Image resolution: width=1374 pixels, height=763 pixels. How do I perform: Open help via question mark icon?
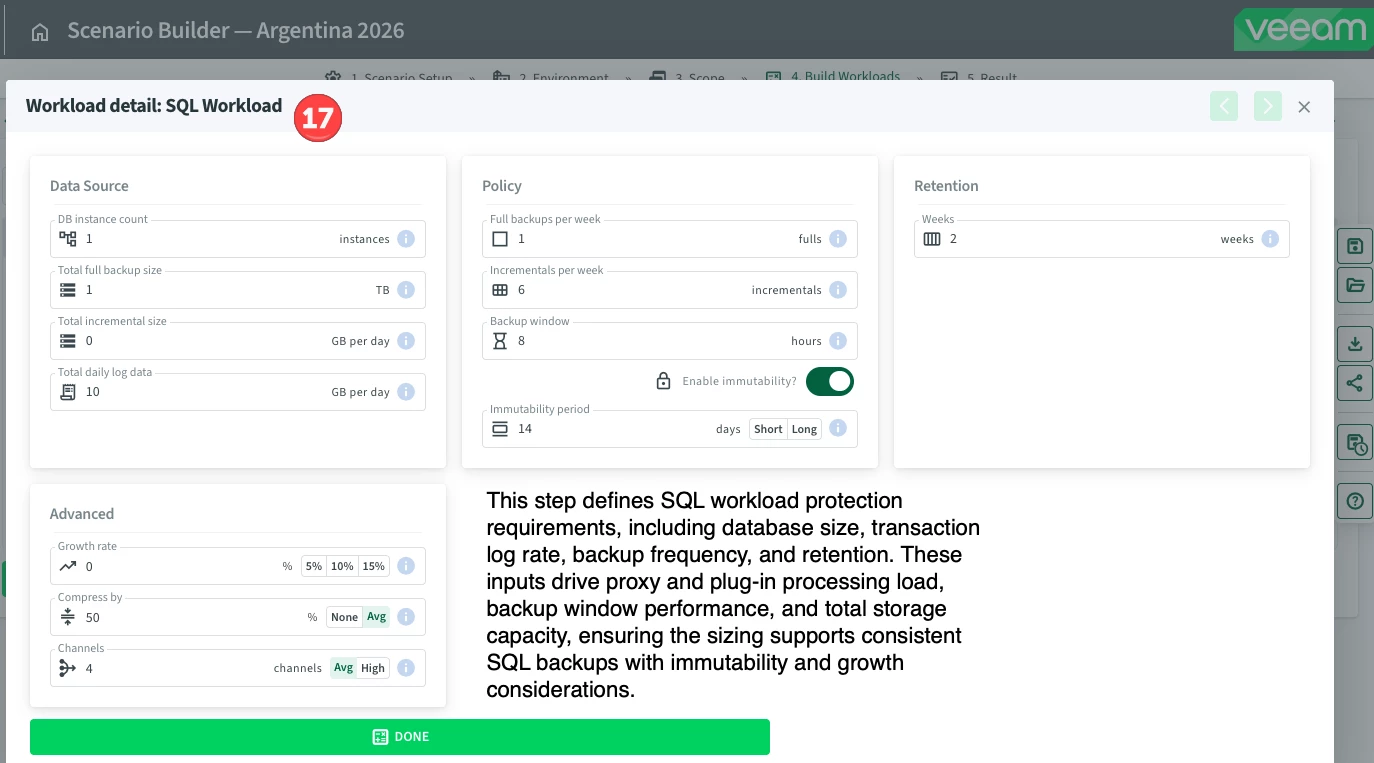point(1355,501)
